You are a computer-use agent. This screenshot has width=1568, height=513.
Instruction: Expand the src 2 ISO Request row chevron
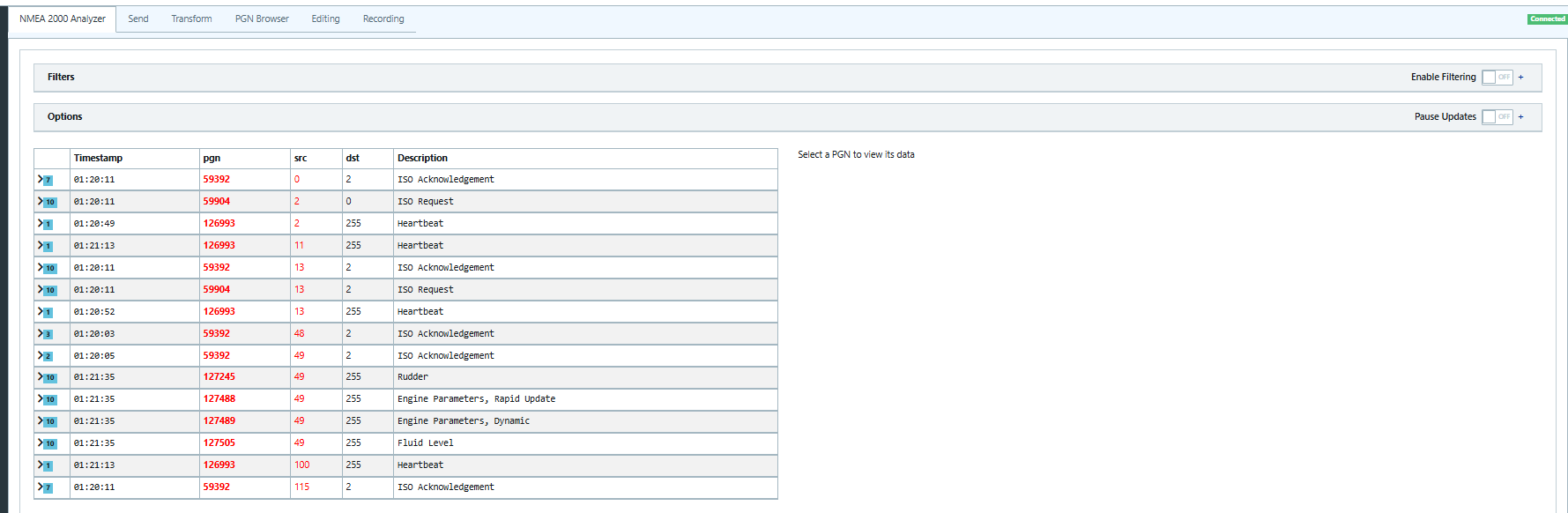(x=40, y=201)
